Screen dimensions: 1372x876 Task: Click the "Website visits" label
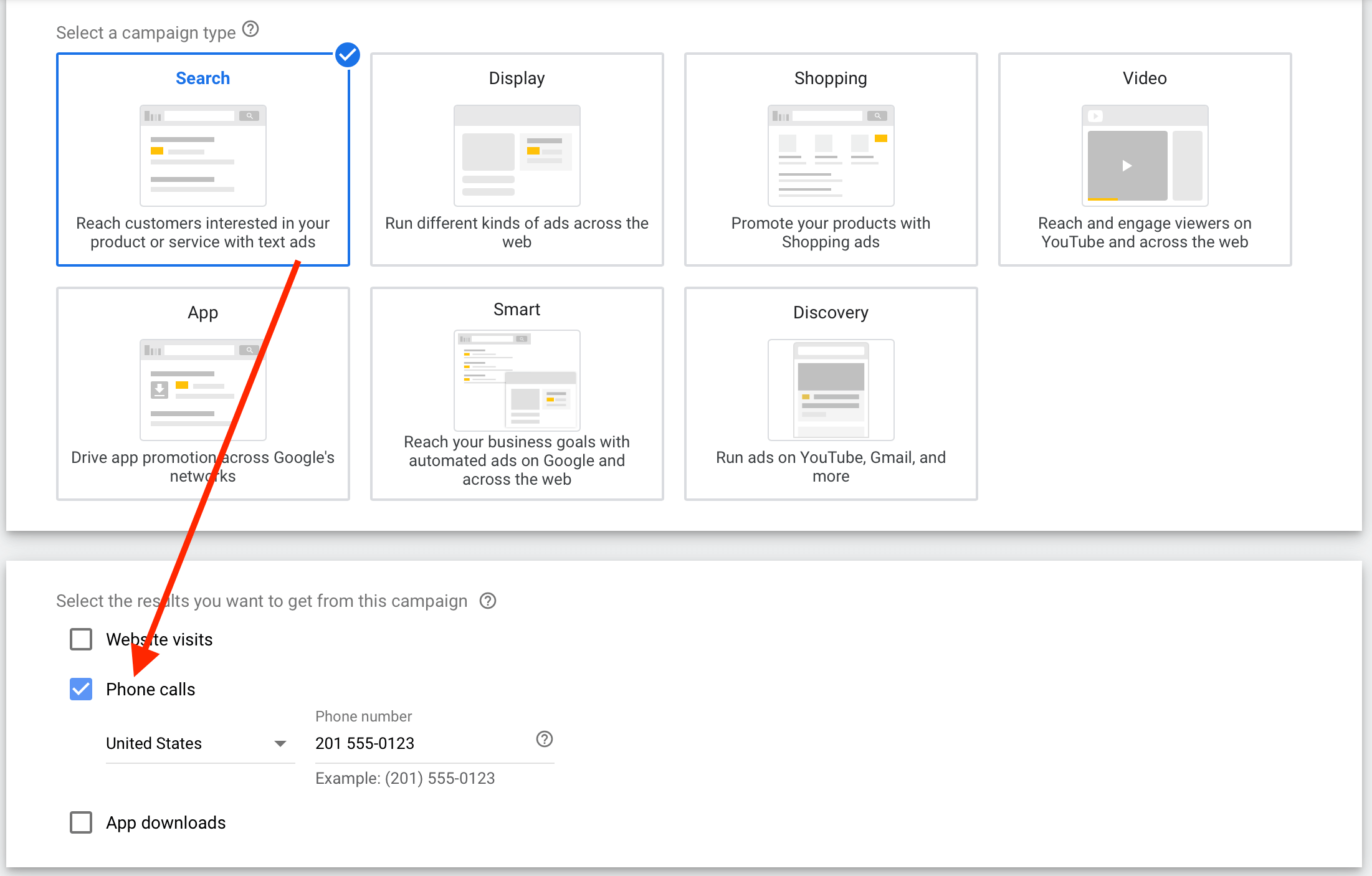[160, 640]
